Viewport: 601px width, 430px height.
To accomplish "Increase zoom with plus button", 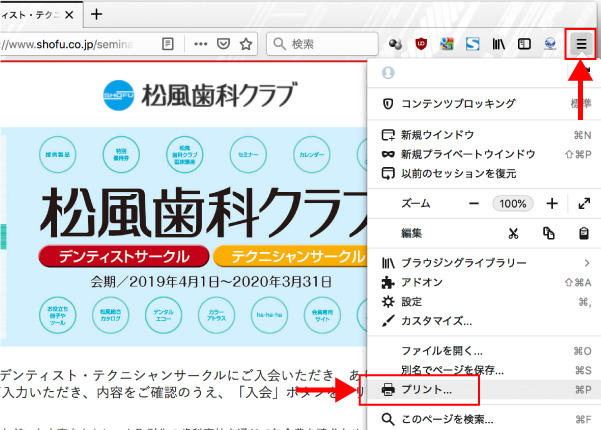I will (x=552, y=204).
